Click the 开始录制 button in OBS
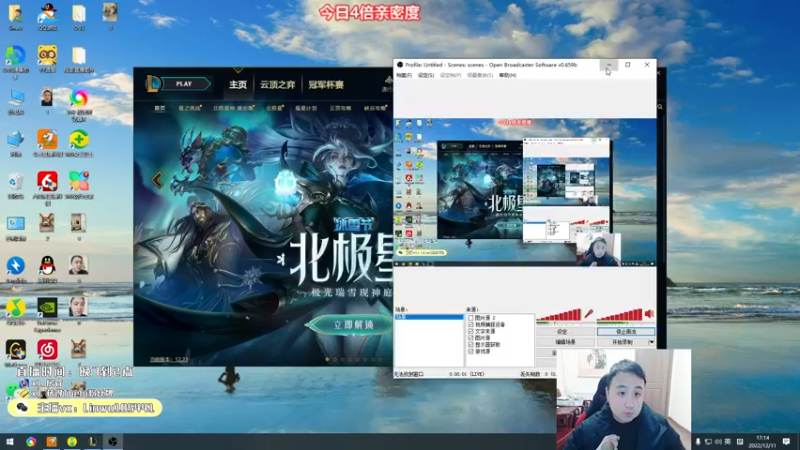The height and width of the screenshot is (450, 800). 622,342
